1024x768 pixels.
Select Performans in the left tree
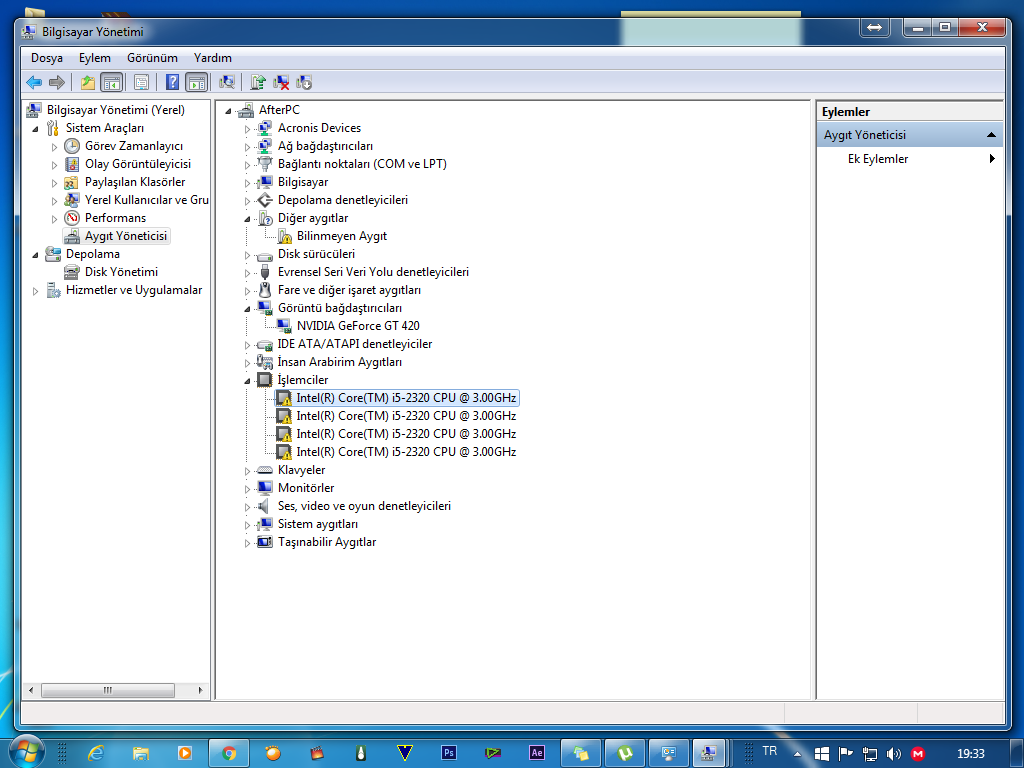(116, 217)
